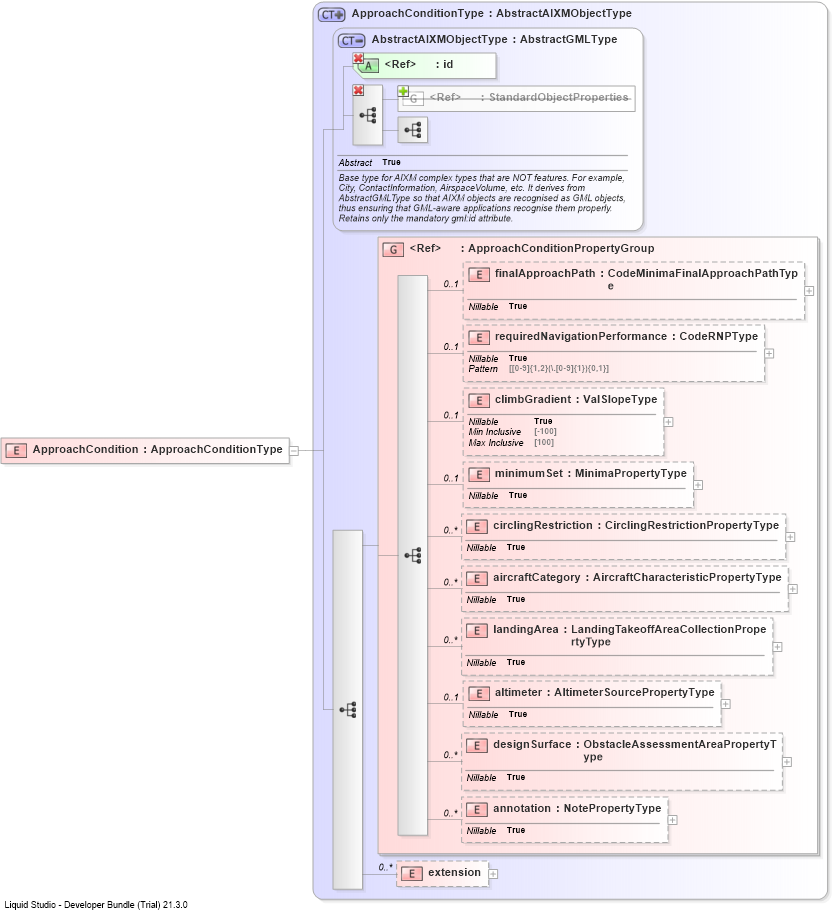832x910 pixels.
Task: Click the E icon of extension
Action: pyautogui.click(x=411, y=873)
